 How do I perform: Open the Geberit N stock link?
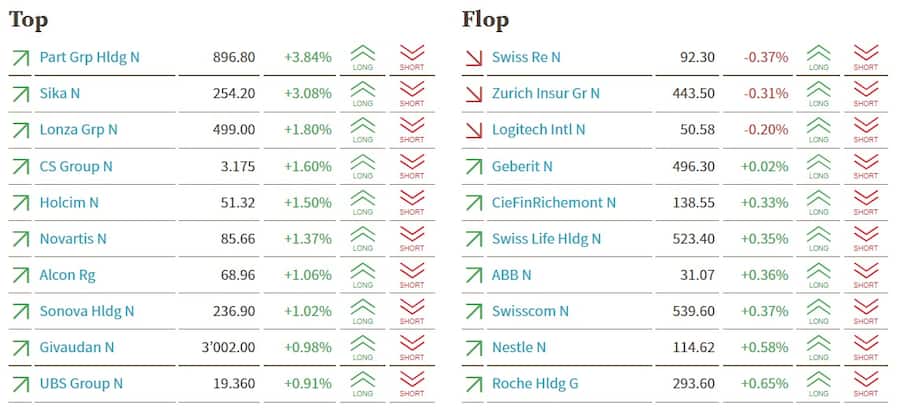coord(522,166)
